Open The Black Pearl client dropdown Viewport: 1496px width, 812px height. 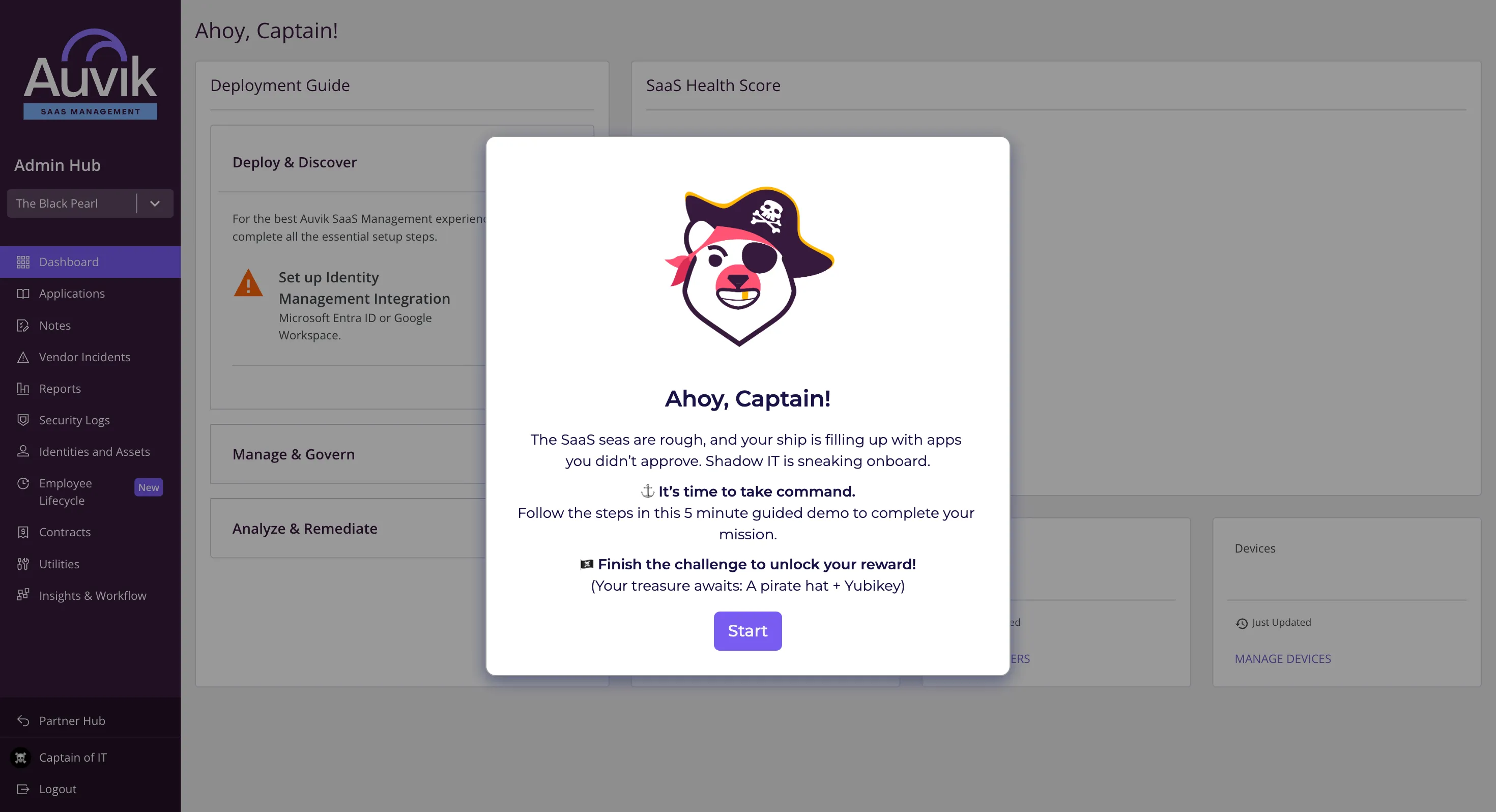pyautogui.click(x=155, y=204)
